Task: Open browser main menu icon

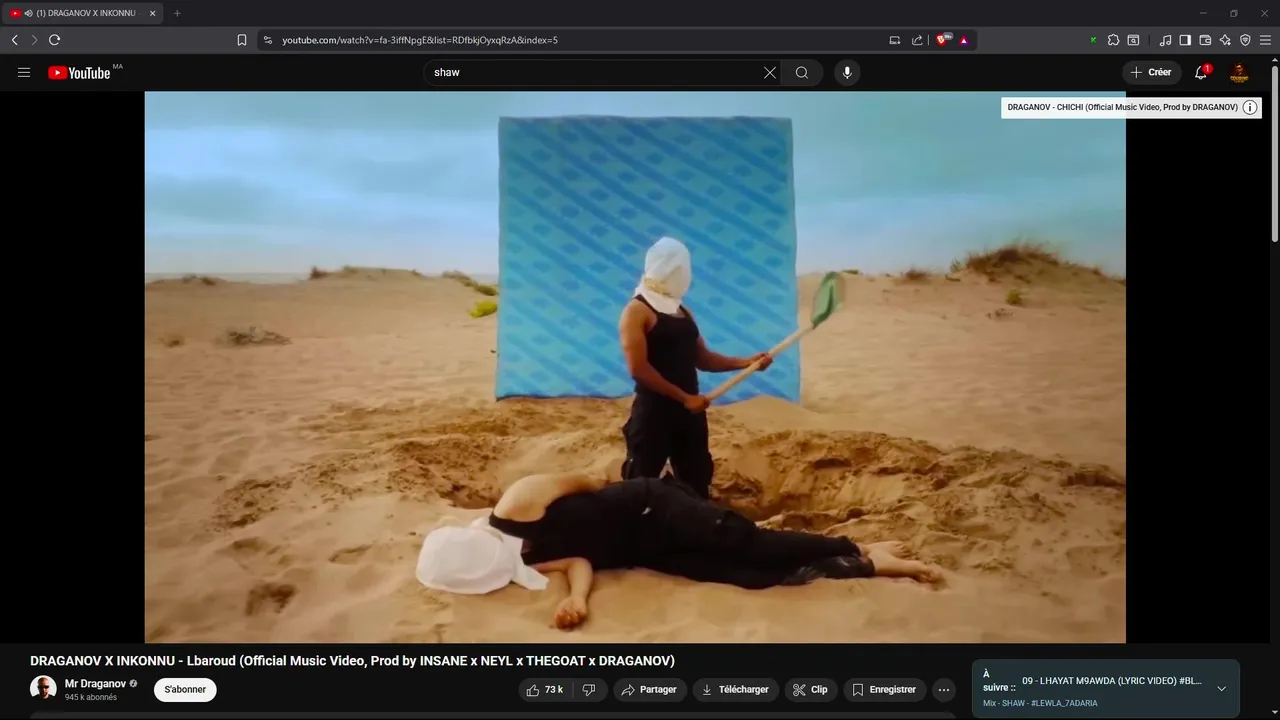Action: click(1265, 40)
